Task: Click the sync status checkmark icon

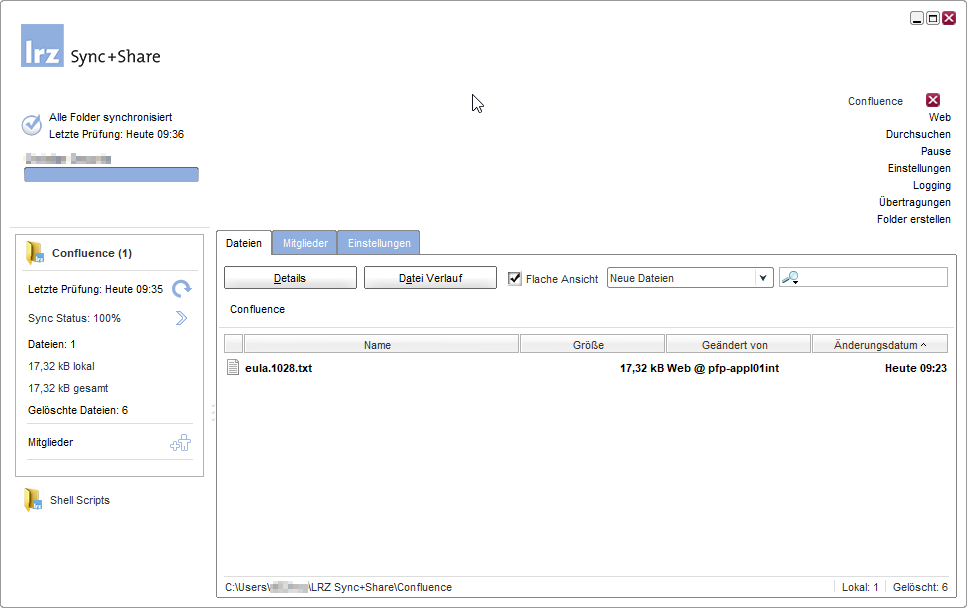Action: point(32,125)
